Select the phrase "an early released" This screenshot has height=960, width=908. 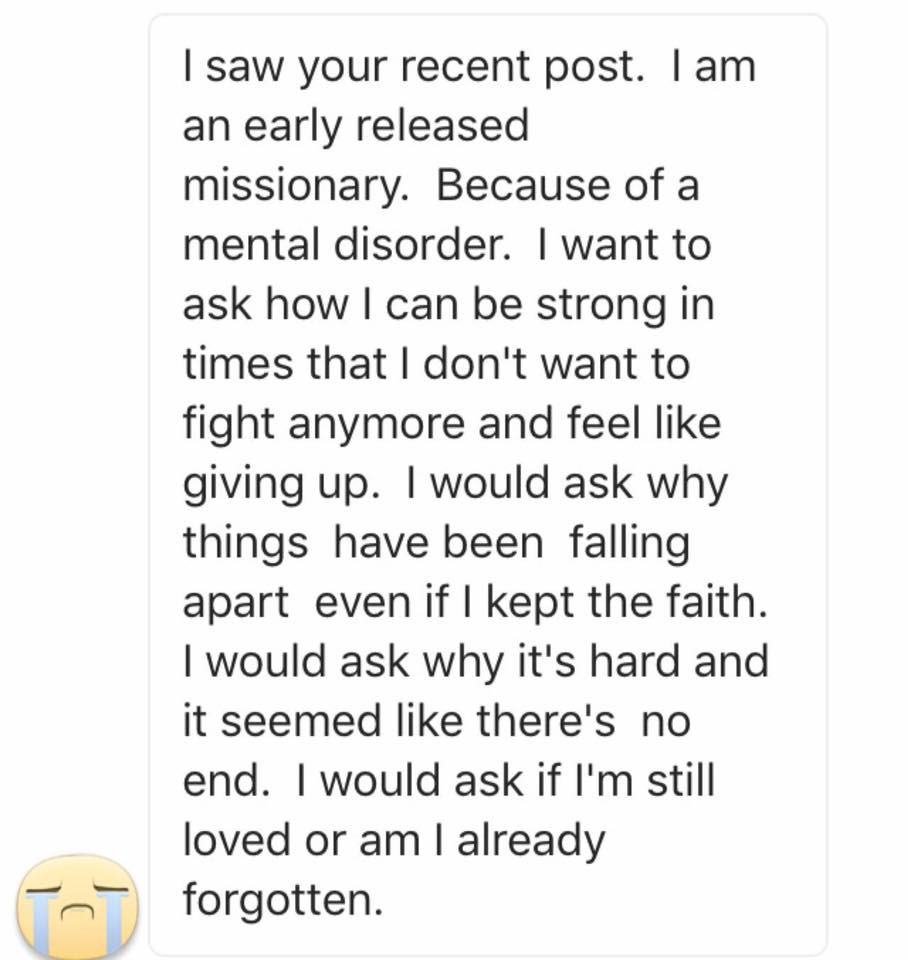tap(355, 126)
